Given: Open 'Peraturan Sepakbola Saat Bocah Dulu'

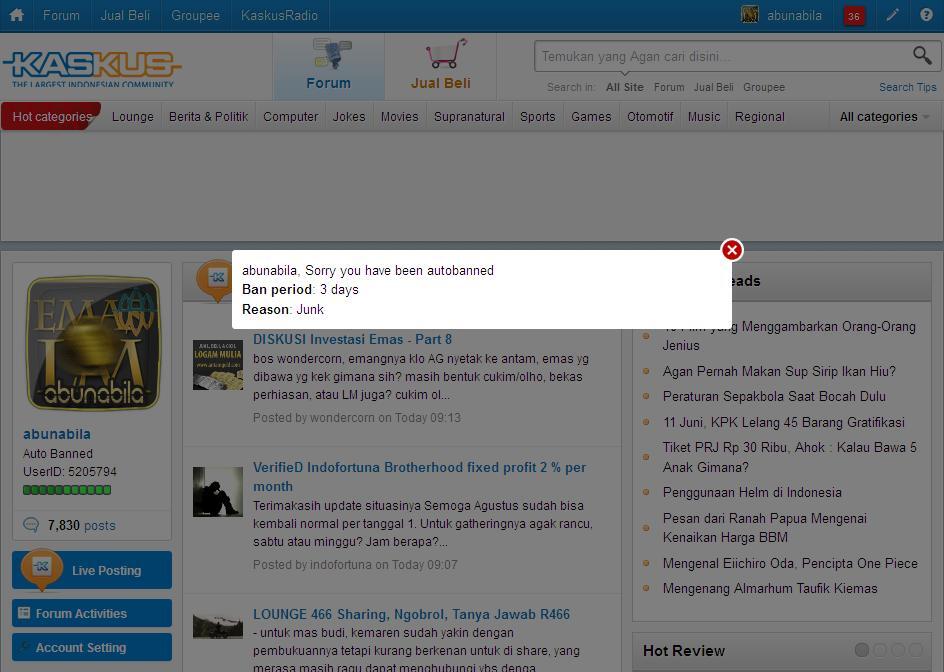Looking at the screenshot, I should [774, 396].
